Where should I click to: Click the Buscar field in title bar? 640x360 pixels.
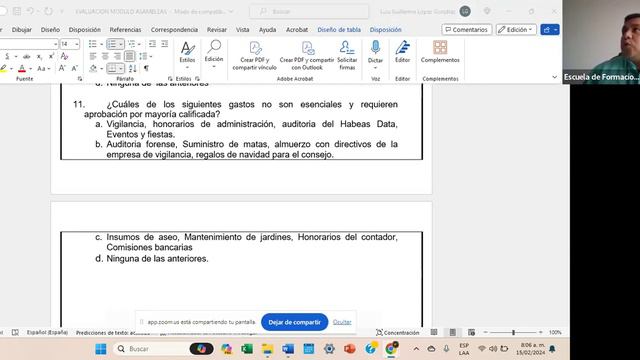pyautogui.click(x=309, y=11)
